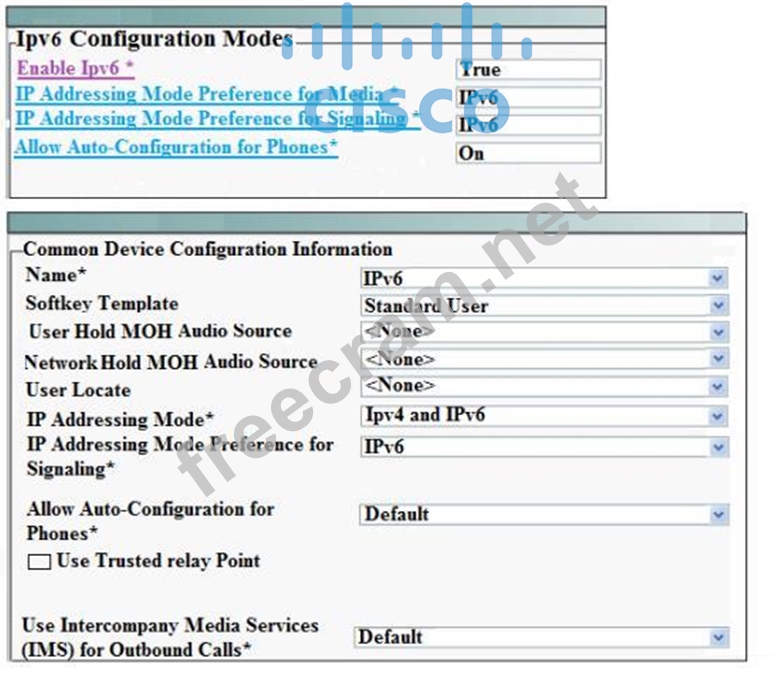Expand the User Locate dropdown
The height and width of the screenshot is (675, 774).
tap(543, 386)
